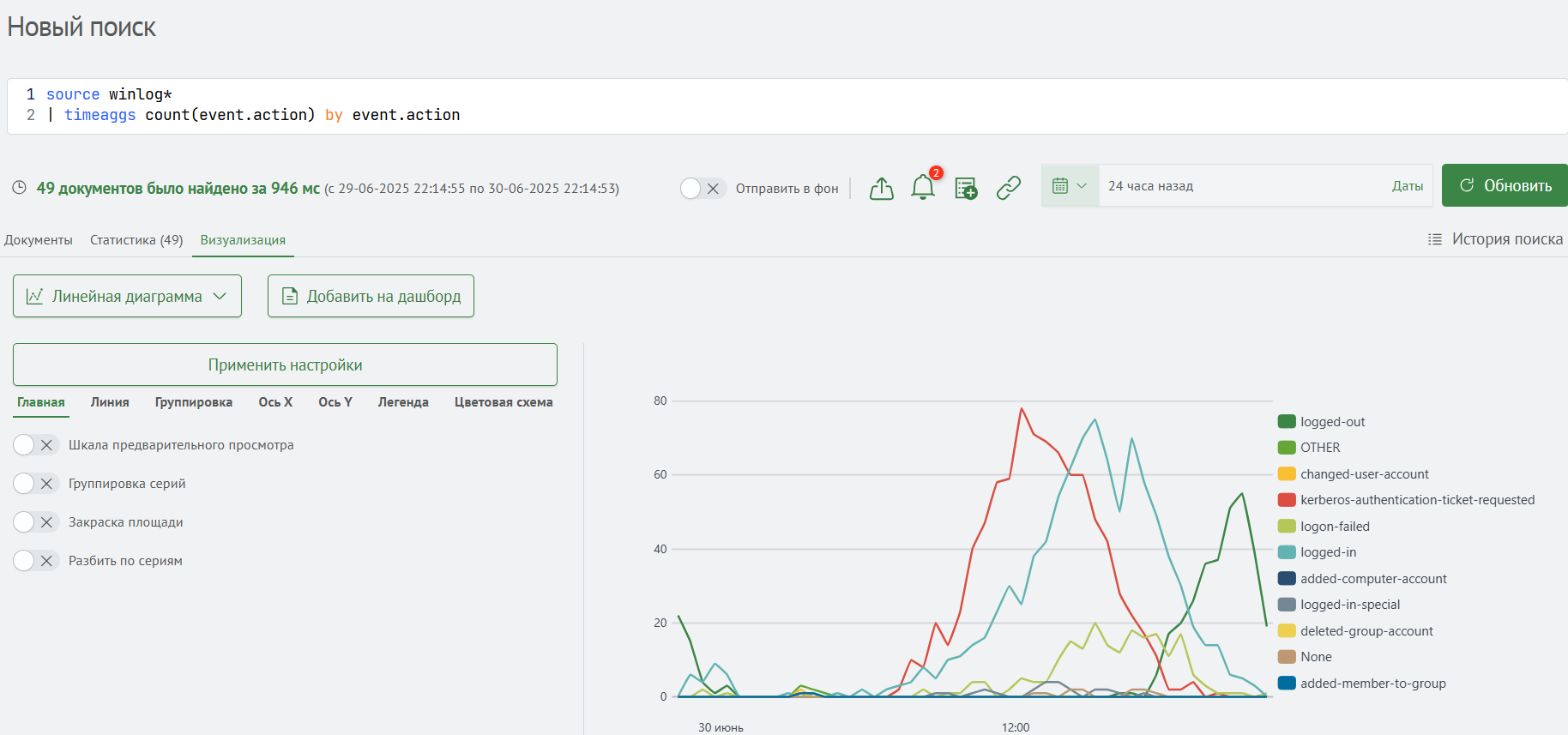The width and height of the screenshot is (1568, 735).
Task: Click the logged-out legend color swatch
Action: [1287, 421]
